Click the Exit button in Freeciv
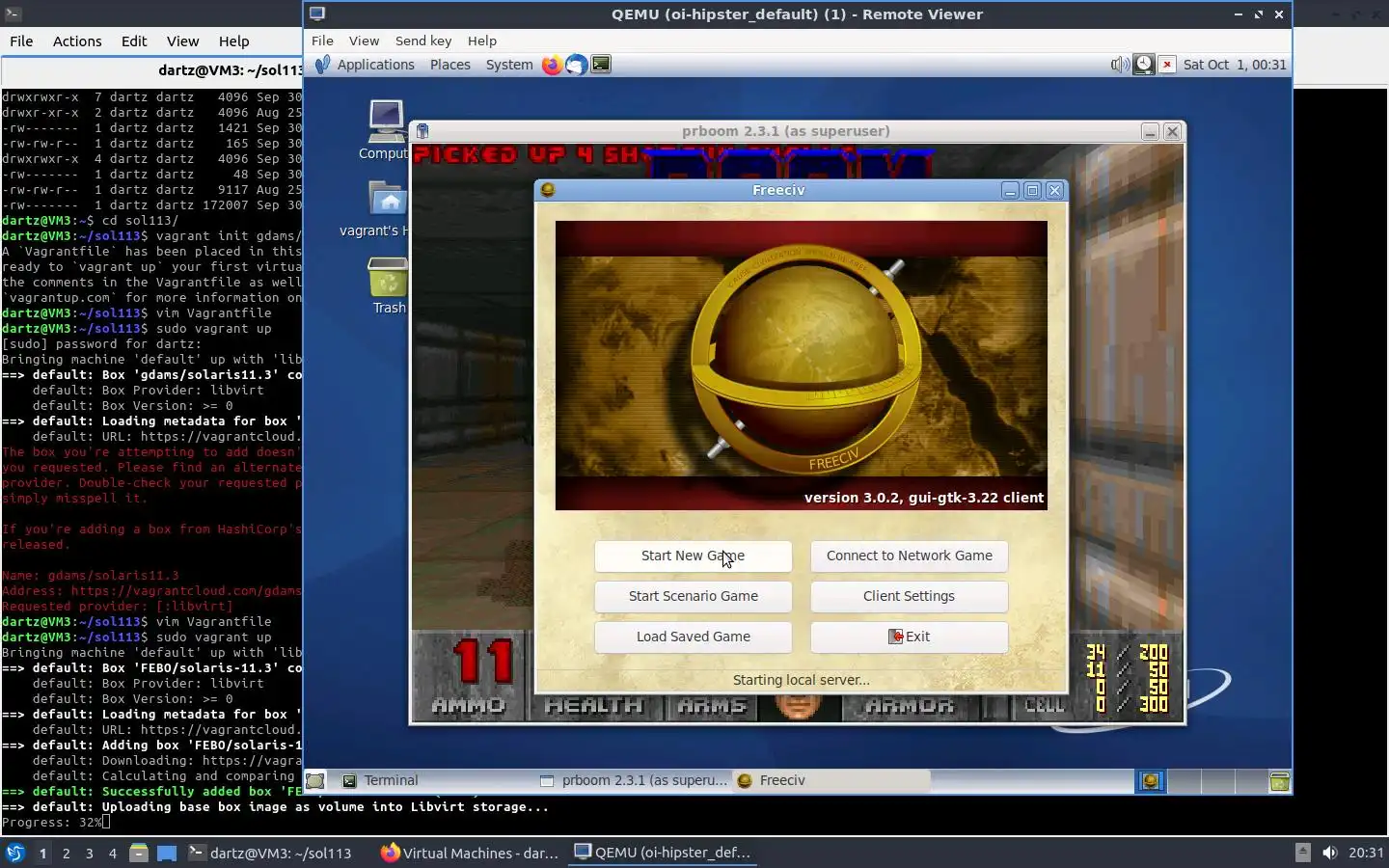 [x=909, y=637]
